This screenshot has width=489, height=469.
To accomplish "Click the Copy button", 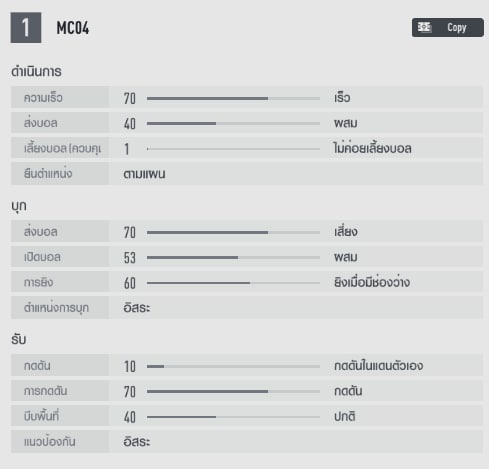I will click(448, 27).
